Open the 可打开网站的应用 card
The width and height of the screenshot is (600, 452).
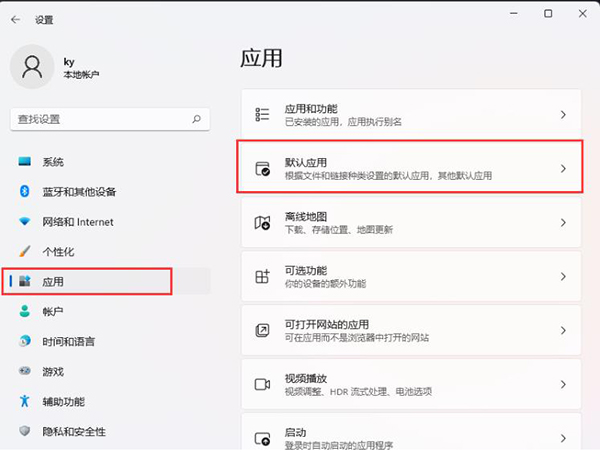point(411,330)
